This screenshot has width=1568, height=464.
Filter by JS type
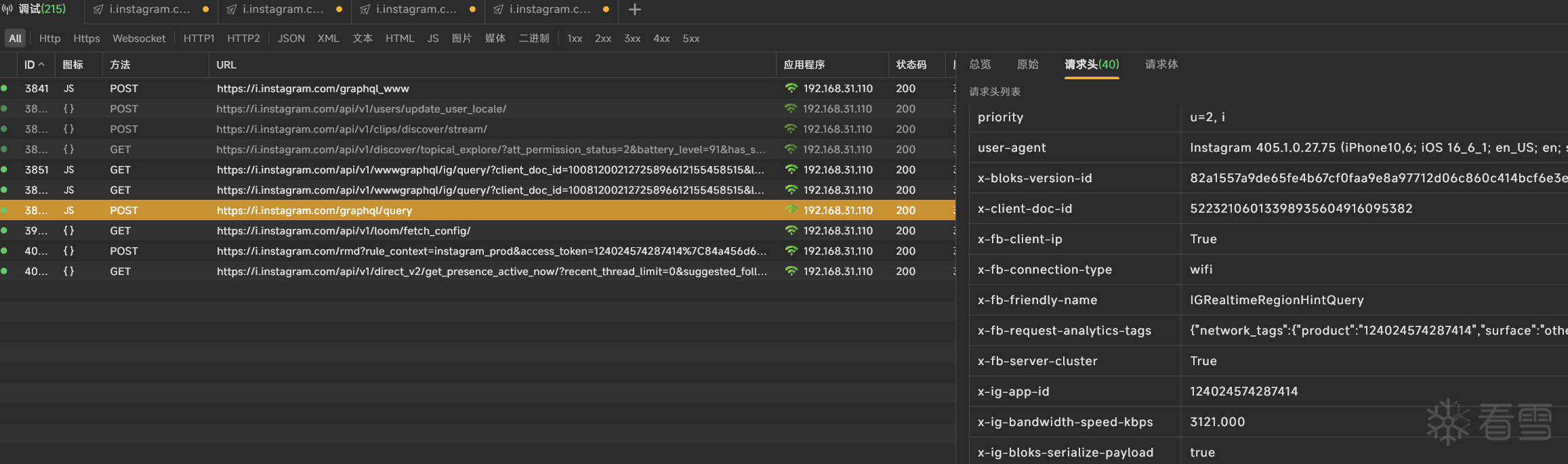tap(433, 39)
